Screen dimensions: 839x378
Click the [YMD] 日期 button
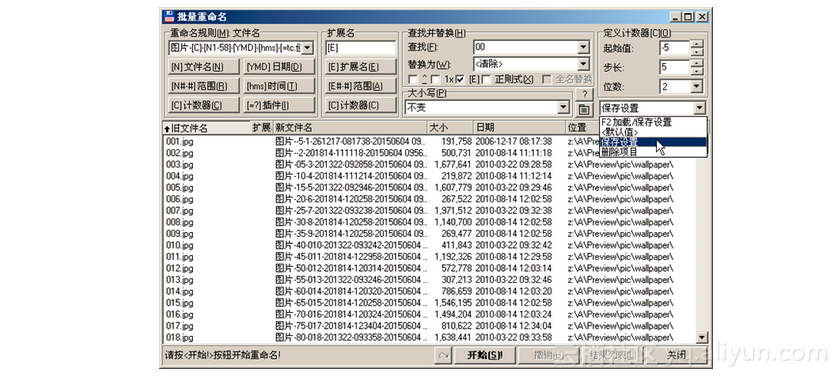(279, 67)
